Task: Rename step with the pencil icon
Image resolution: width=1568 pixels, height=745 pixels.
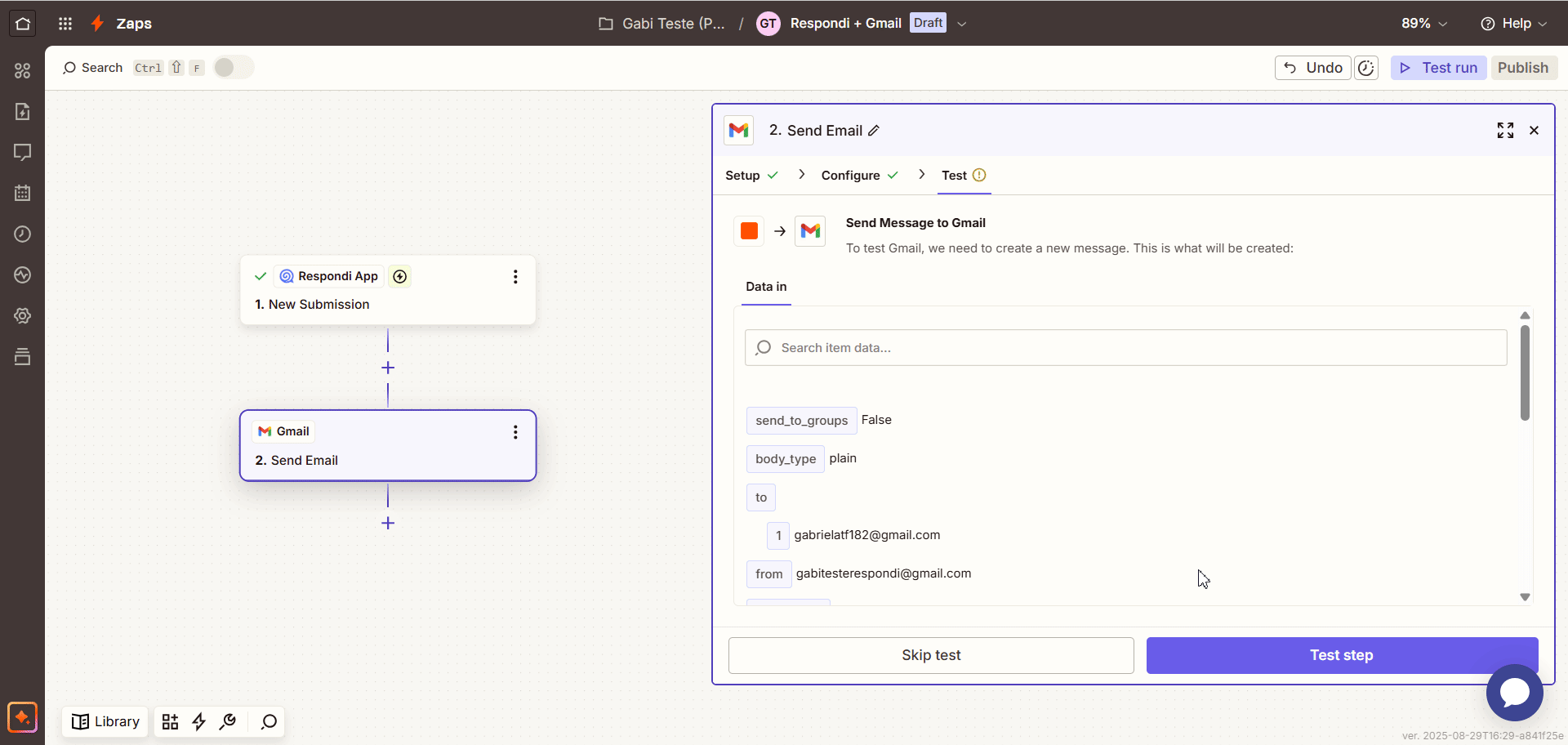Action: [874, 131]
